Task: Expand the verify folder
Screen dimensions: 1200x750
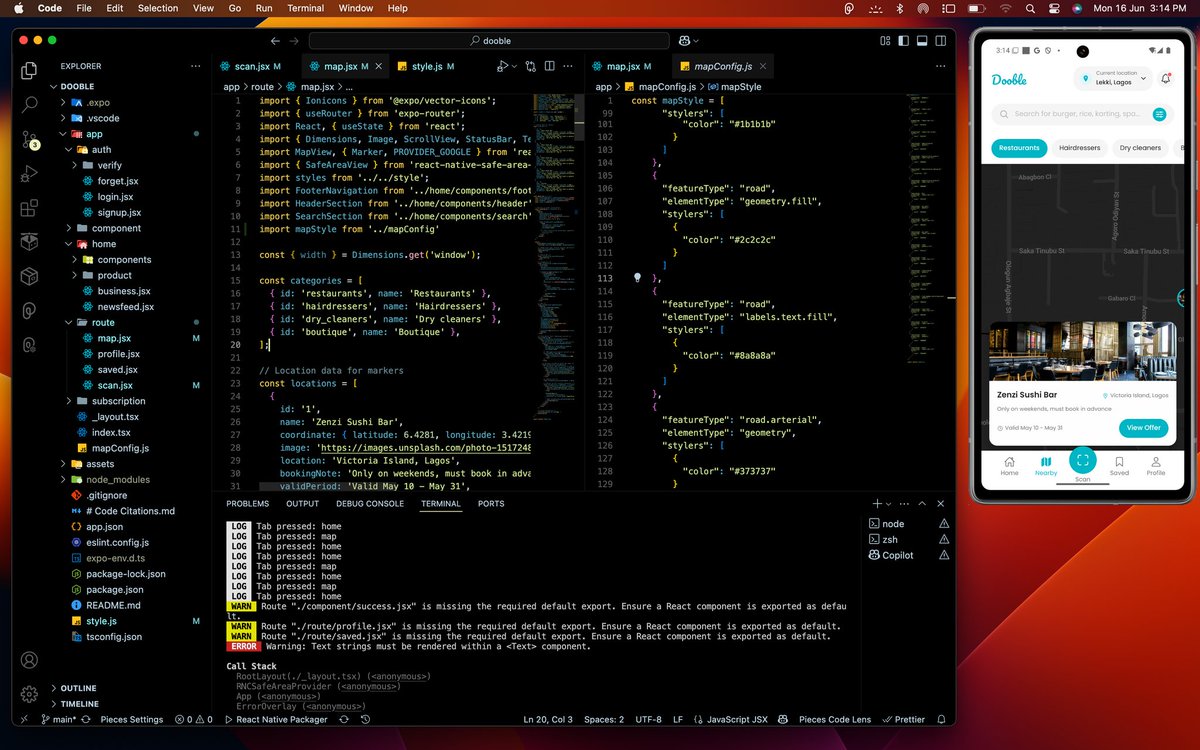Action: pos(75,165)
